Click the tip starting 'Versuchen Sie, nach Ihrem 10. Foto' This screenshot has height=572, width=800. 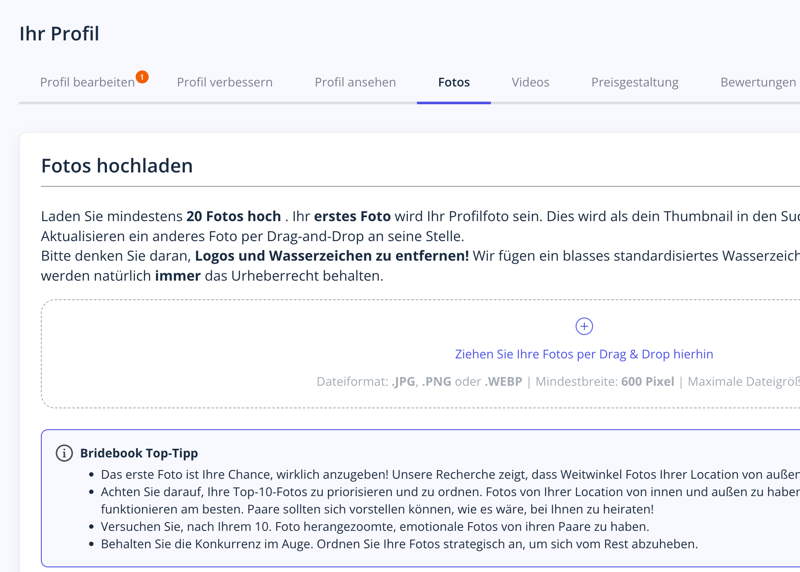click(x=375, y=527)
